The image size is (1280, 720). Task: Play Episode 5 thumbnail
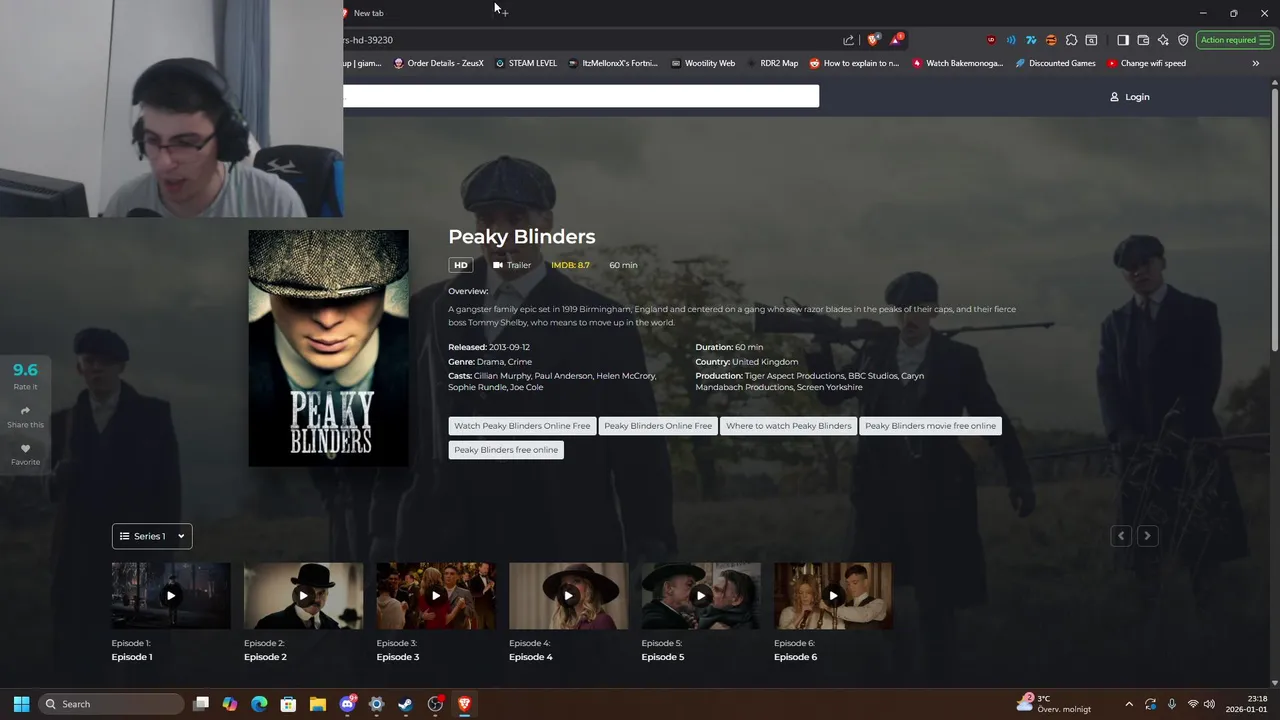701,596
